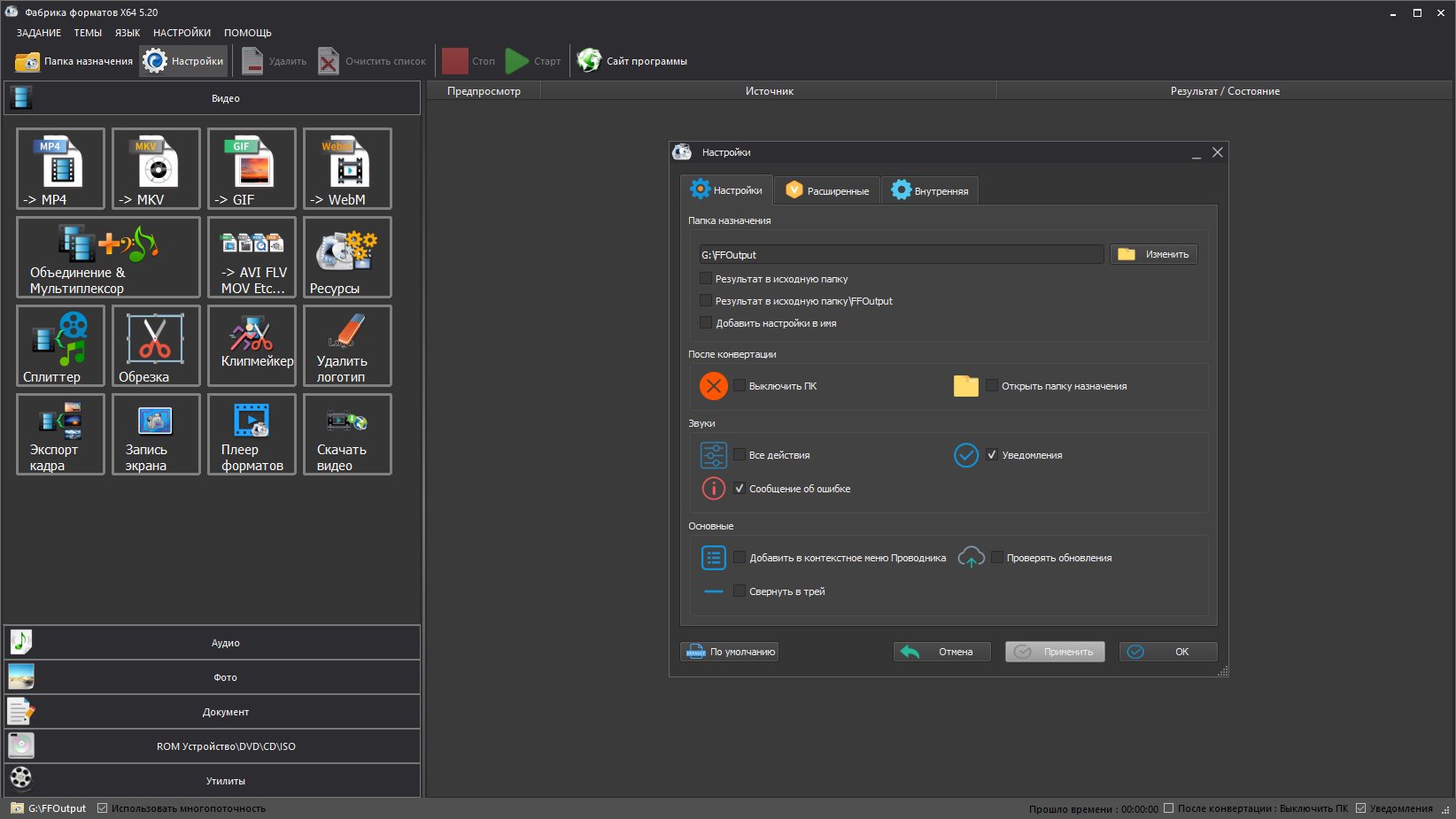Click Очистить список in toolbar
The height and width of the screenshot is (819, 1456).
click(x=372, y=61)
